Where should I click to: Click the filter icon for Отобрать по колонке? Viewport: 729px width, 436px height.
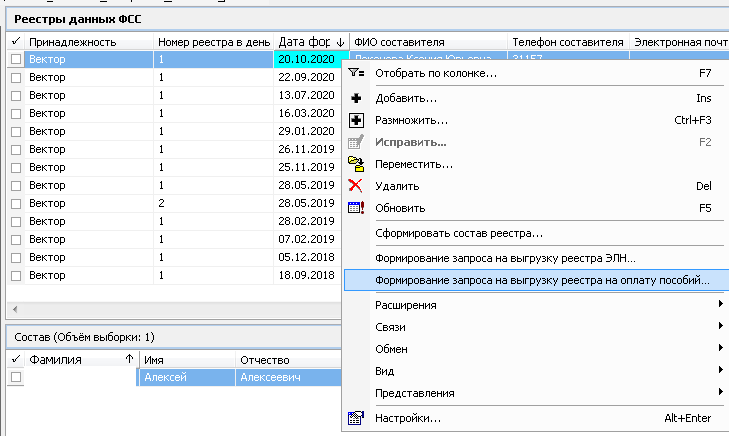pos(356,73)
